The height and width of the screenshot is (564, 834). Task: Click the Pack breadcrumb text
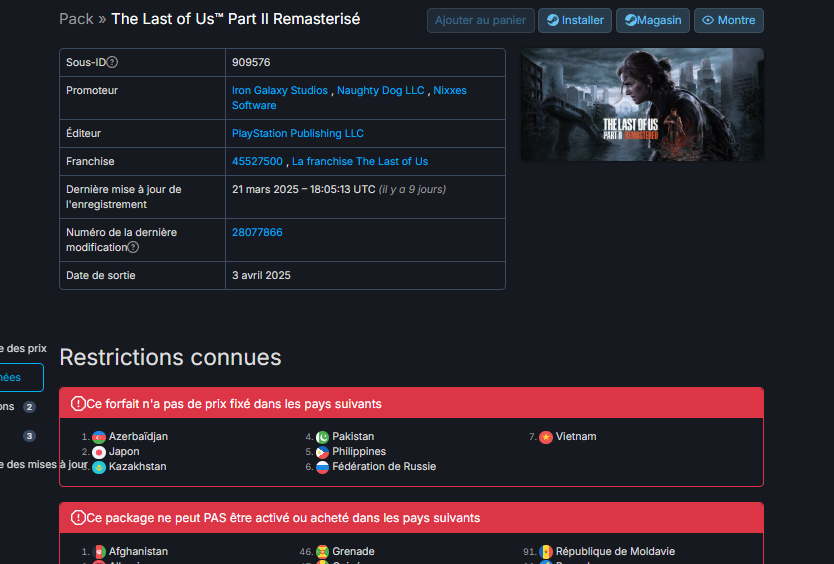tap(76, 19)
